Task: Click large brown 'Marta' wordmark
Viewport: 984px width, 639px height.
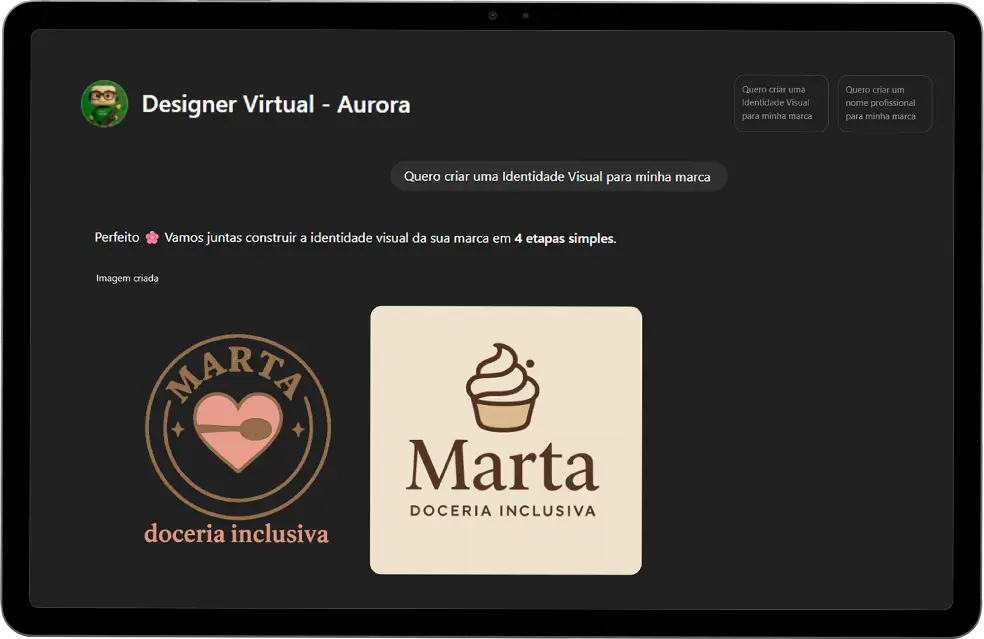Action: coord(502,468)
